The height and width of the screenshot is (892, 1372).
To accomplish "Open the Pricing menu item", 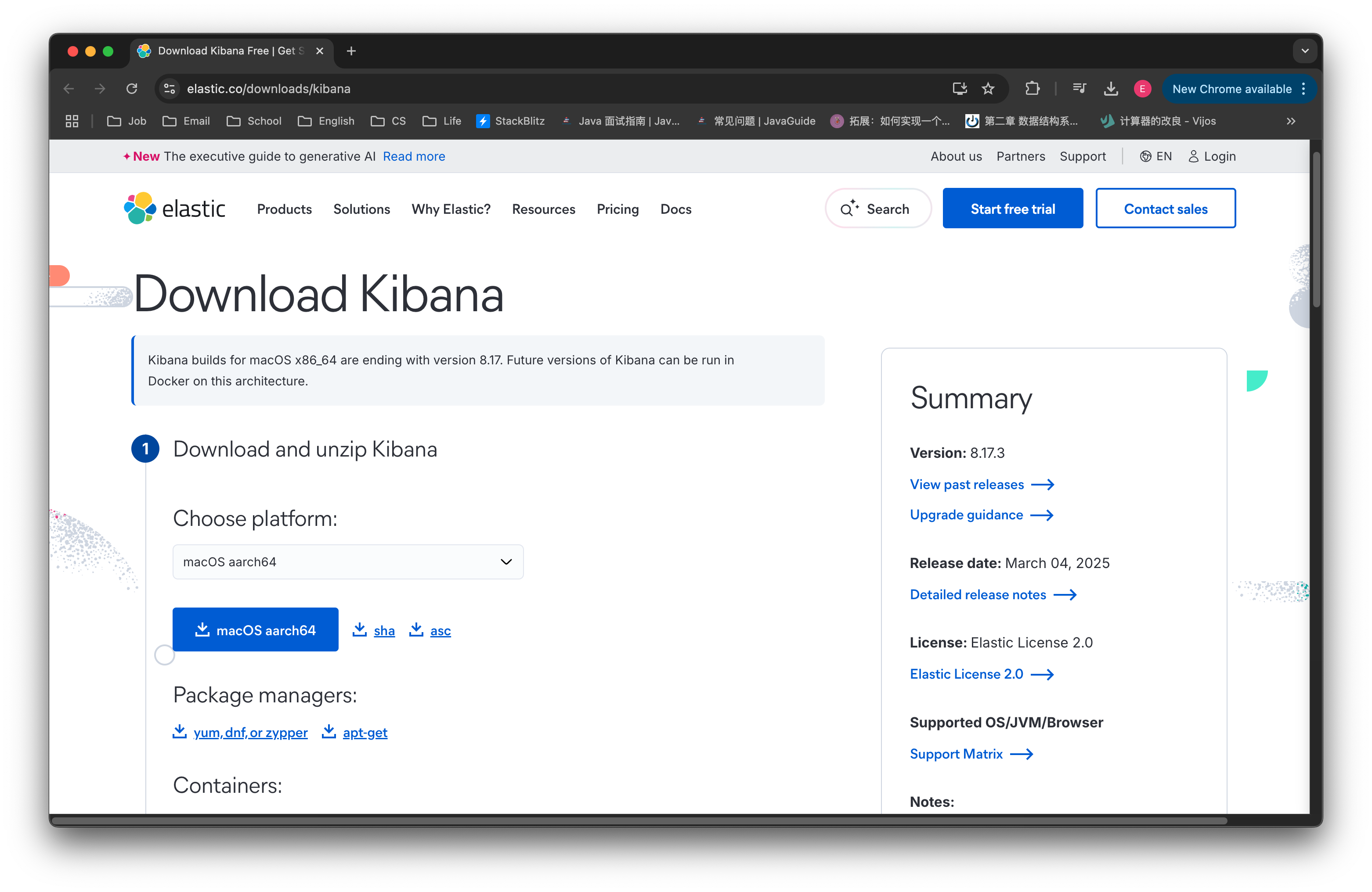I will point(617,209).
